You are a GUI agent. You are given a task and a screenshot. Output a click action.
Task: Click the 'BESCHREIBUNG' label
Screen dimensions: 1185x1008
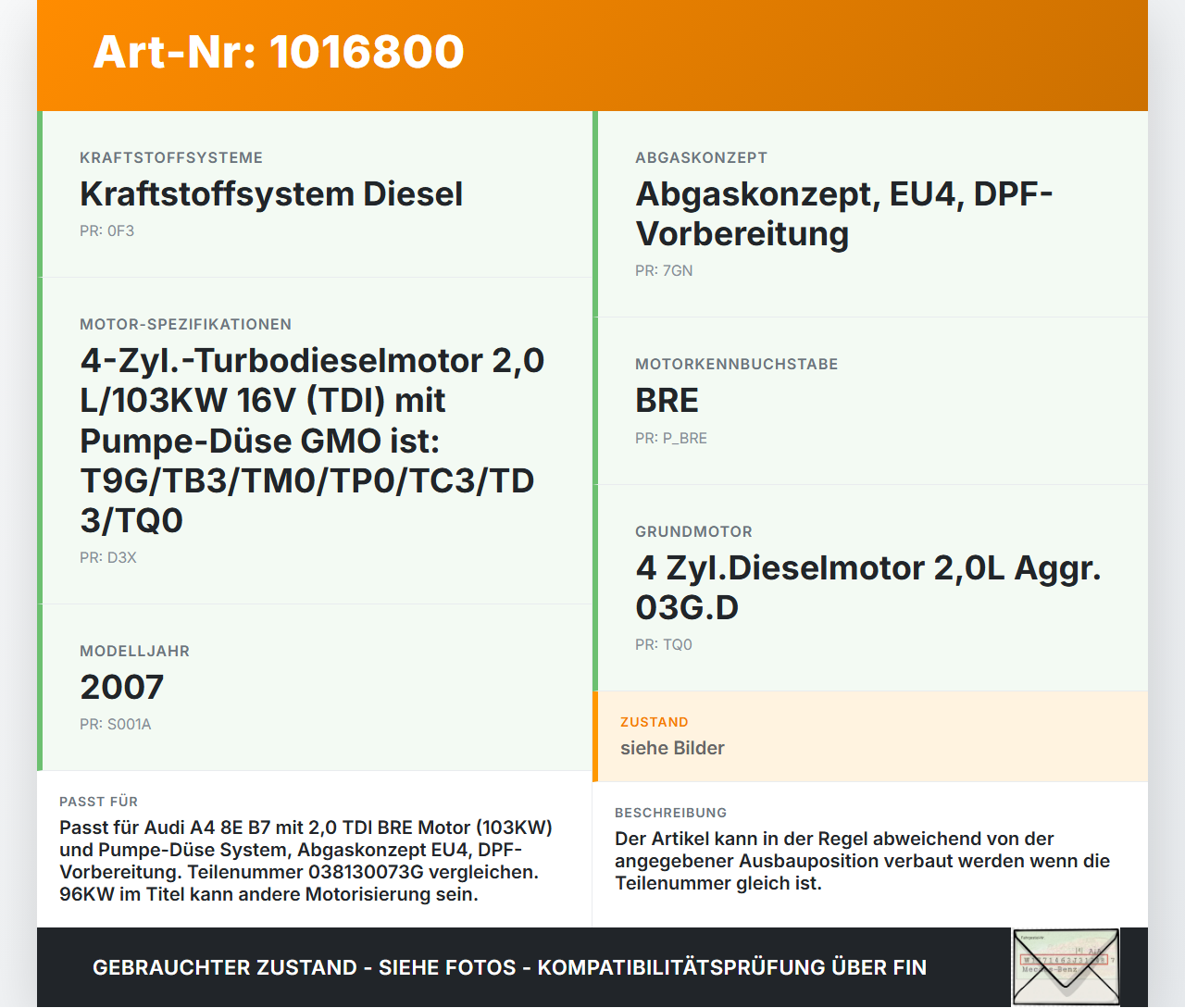[x=670, y=814]
